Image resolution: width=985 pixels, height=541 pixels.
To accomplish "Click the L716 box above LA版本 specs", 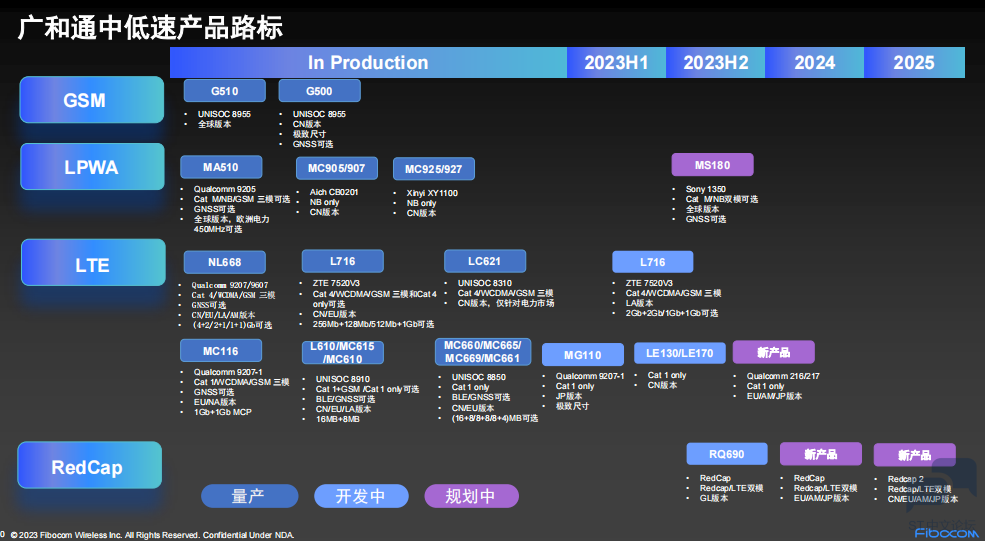I will pyautogui.click(x=653, y=262).
